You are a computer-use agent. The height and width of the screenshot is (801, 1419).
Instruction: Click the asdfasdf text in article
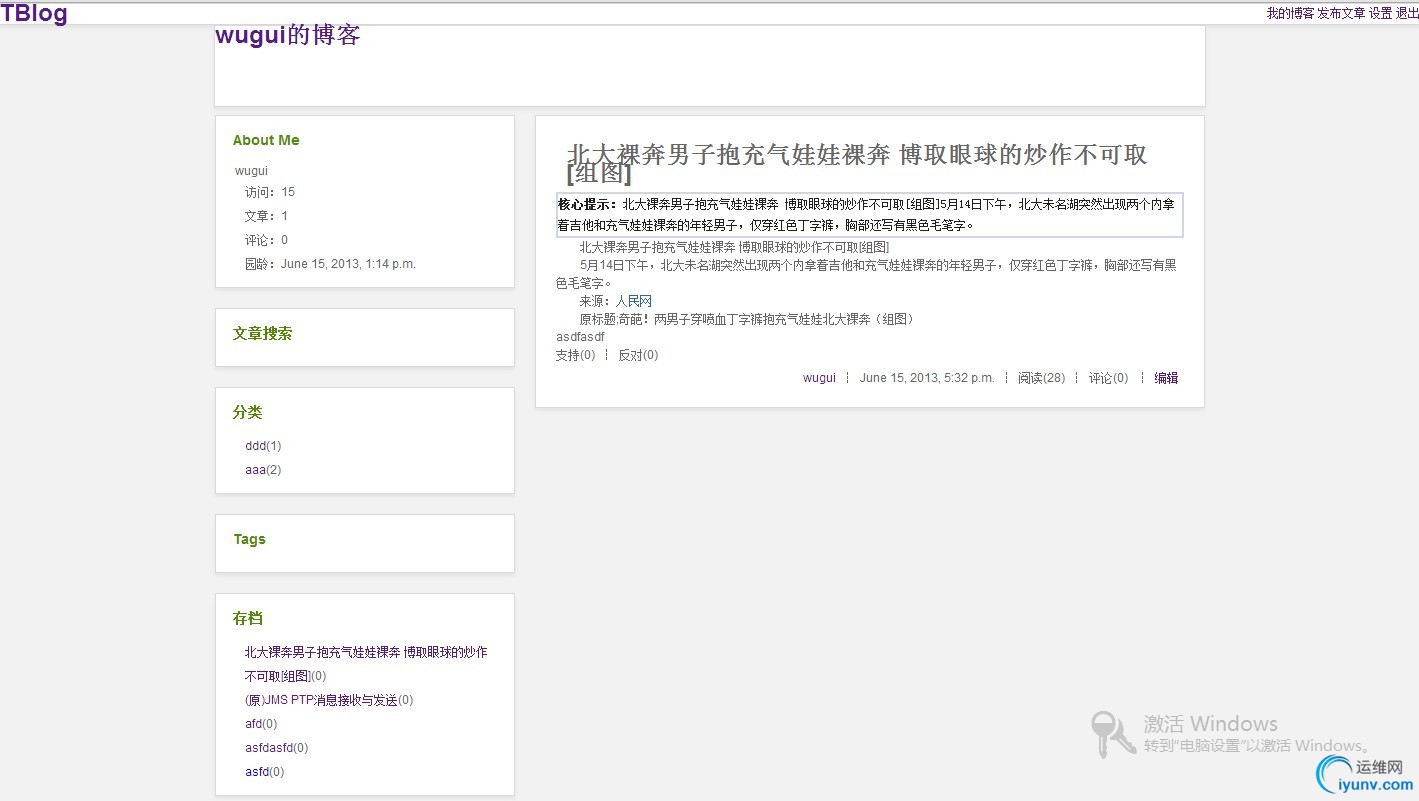coord(580,337)
